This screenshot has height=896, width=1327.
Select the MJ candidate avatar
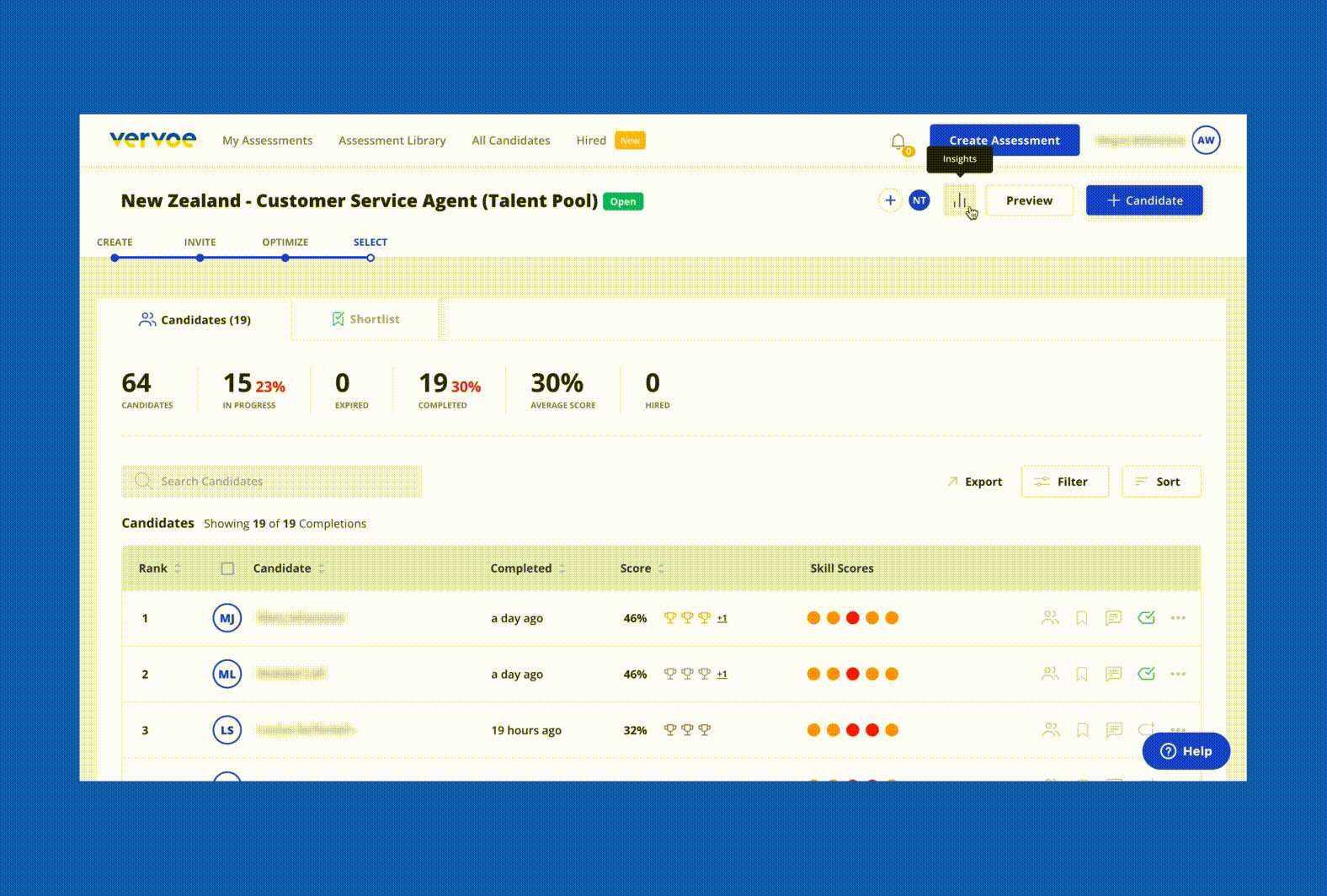(x=227, y=618)
